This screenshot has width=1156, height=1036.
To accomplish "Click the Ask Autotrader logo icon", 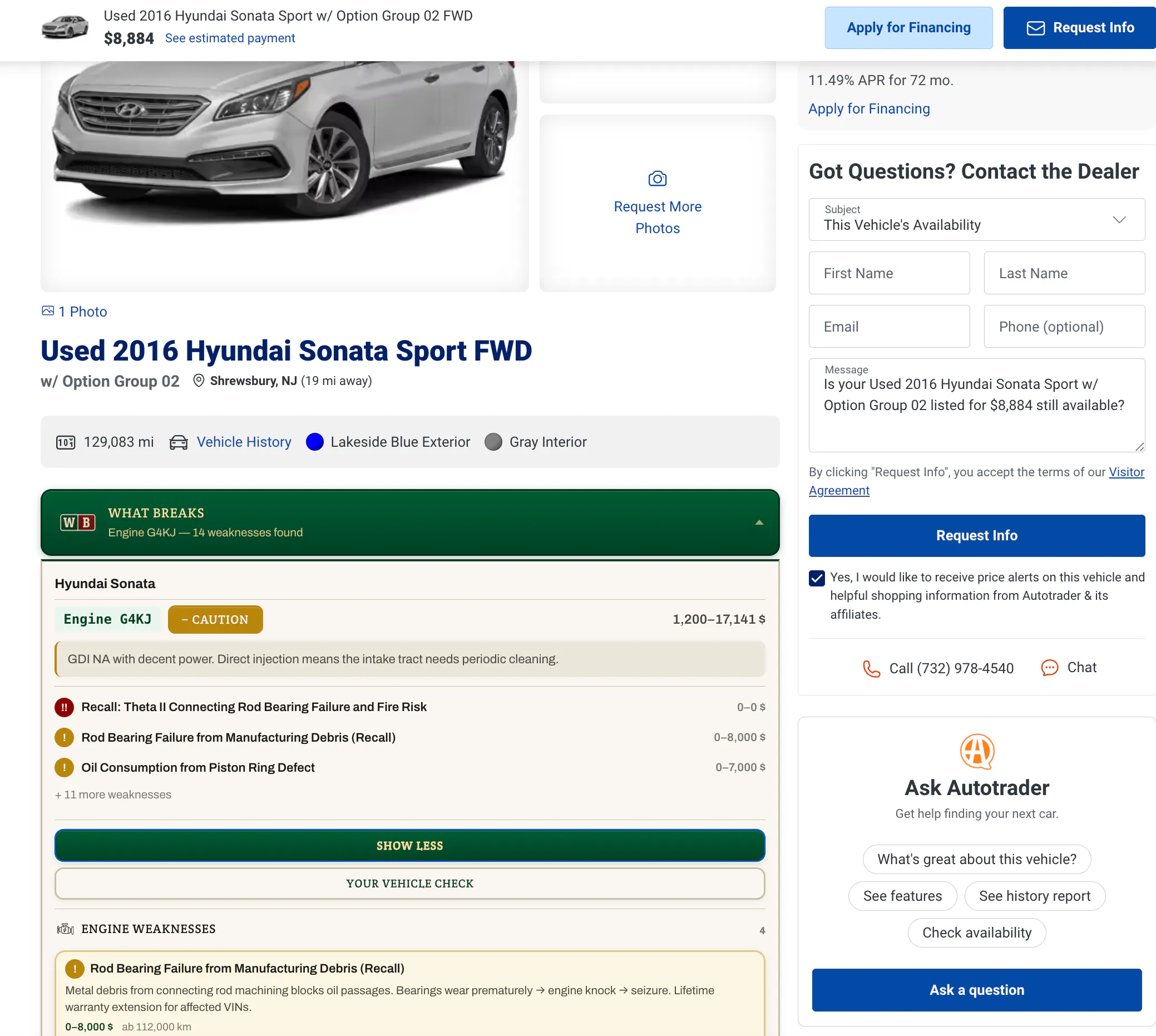I will tap(977, 751).
